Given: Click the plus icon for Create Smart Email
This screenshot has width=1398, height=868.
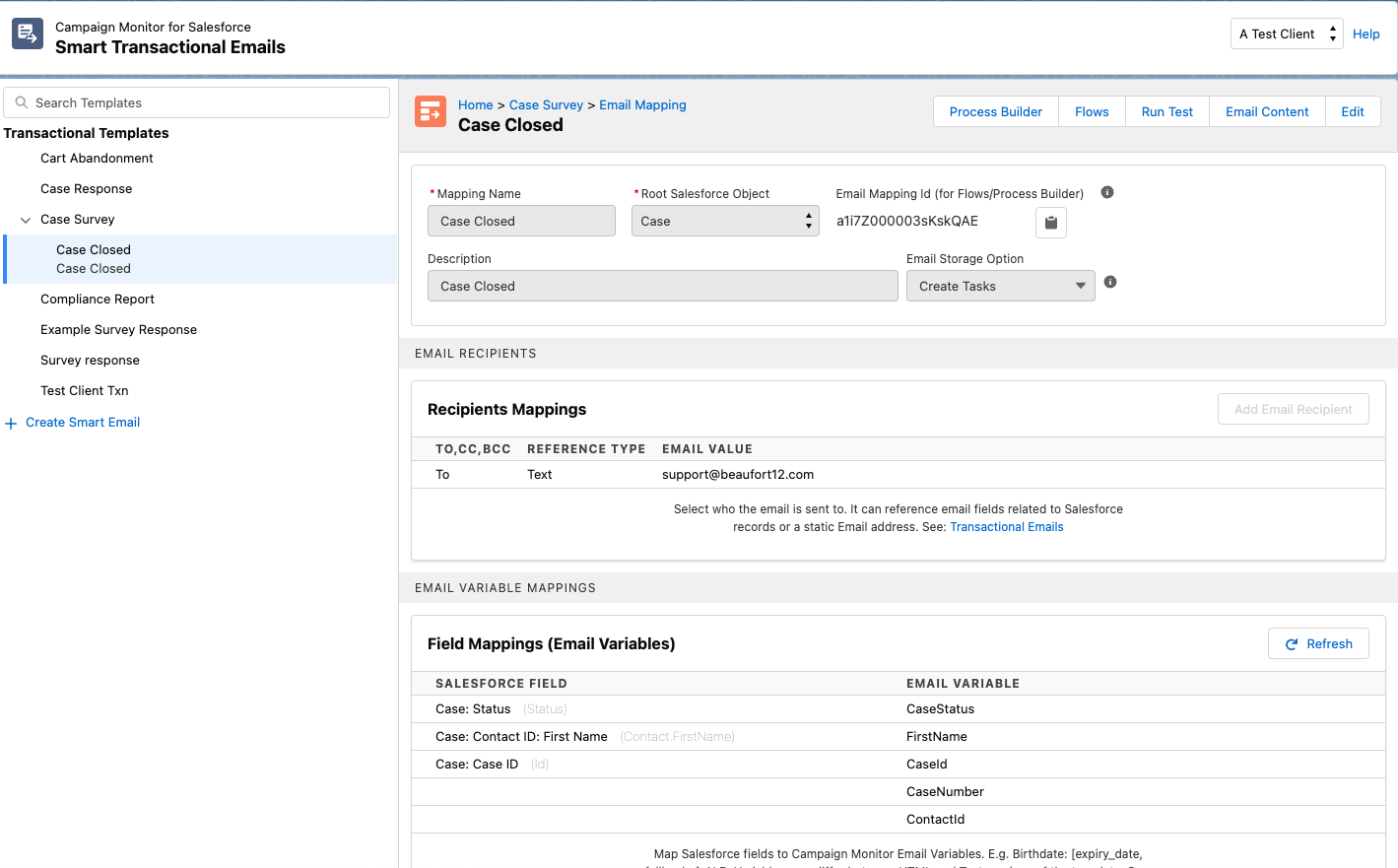Looking at the screenshot, I should [11, 424].
